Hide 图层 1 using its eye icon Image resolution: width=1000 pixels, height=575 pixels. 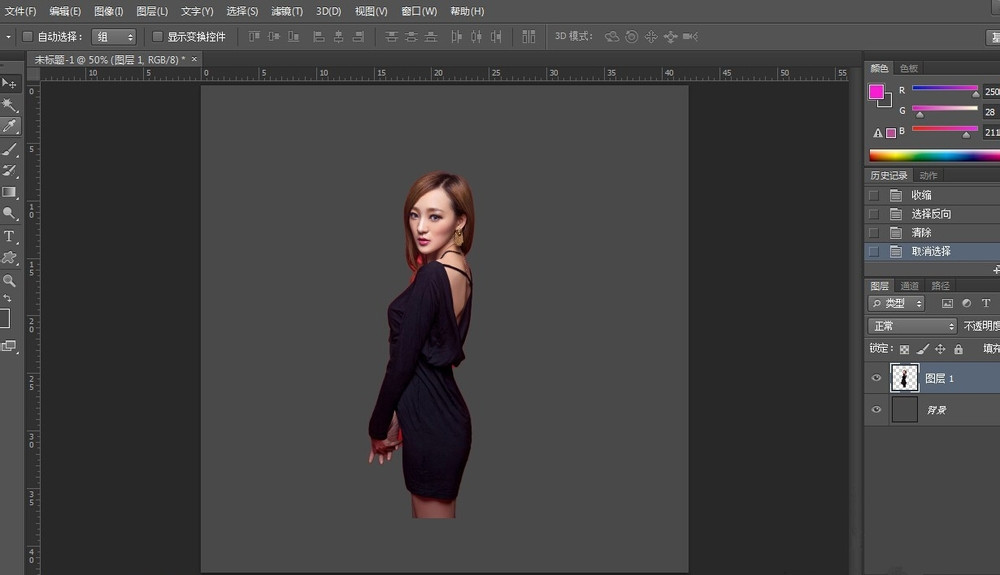pos(877,378)
